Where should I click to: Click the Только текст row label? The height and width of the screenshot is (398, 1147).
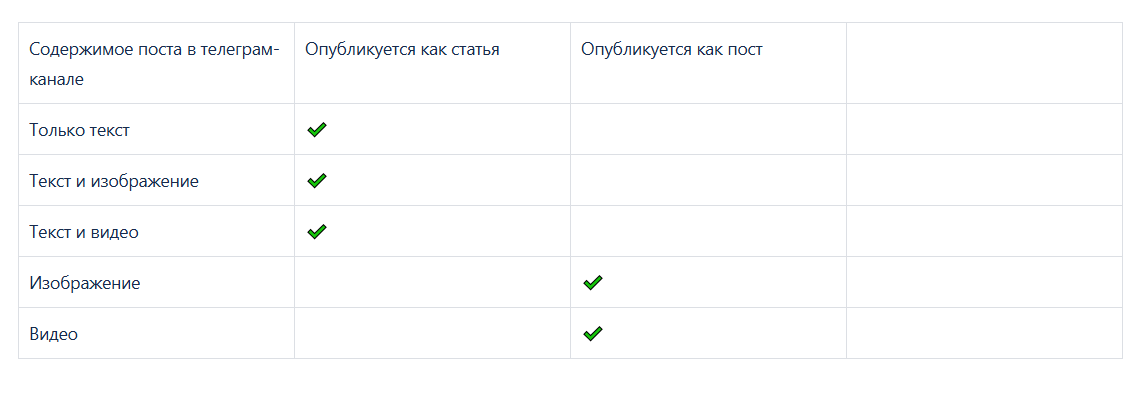pos(80,130)
